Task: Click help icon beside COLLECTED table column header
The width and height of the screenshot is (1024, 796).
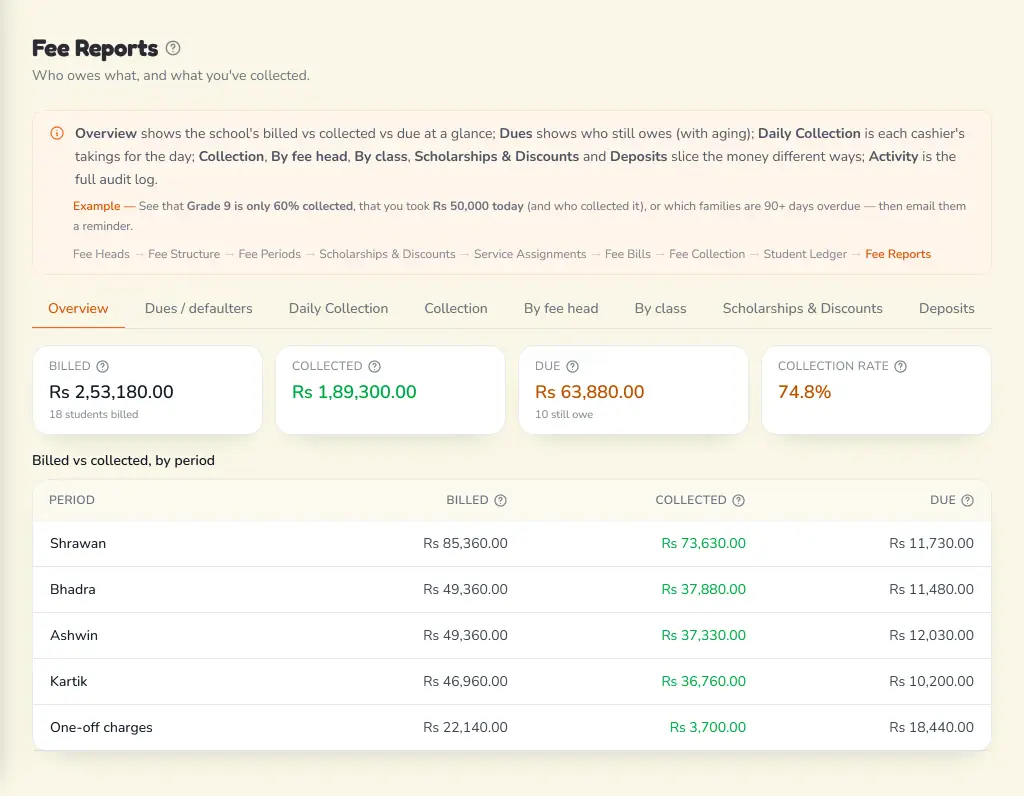Action: click(739, 500)
